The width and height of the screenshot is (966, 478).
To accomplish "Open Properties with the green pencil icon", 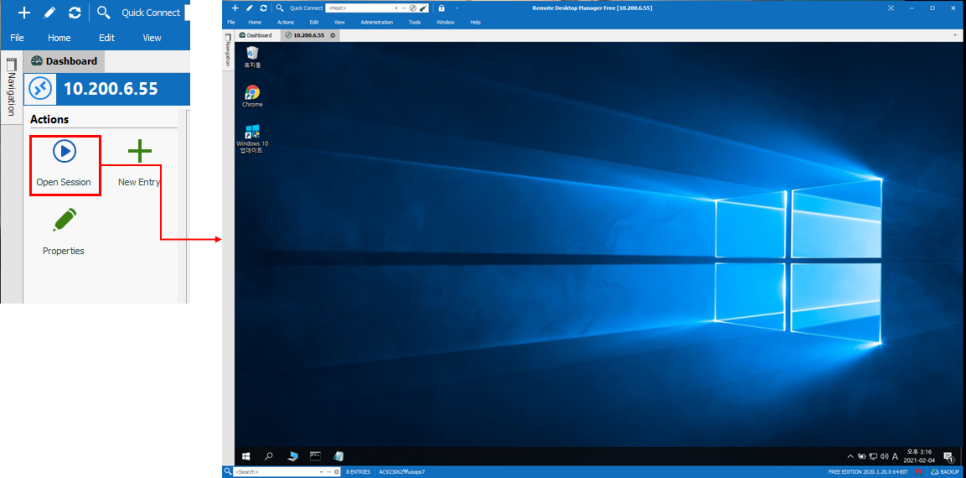I will coord(64,220).
